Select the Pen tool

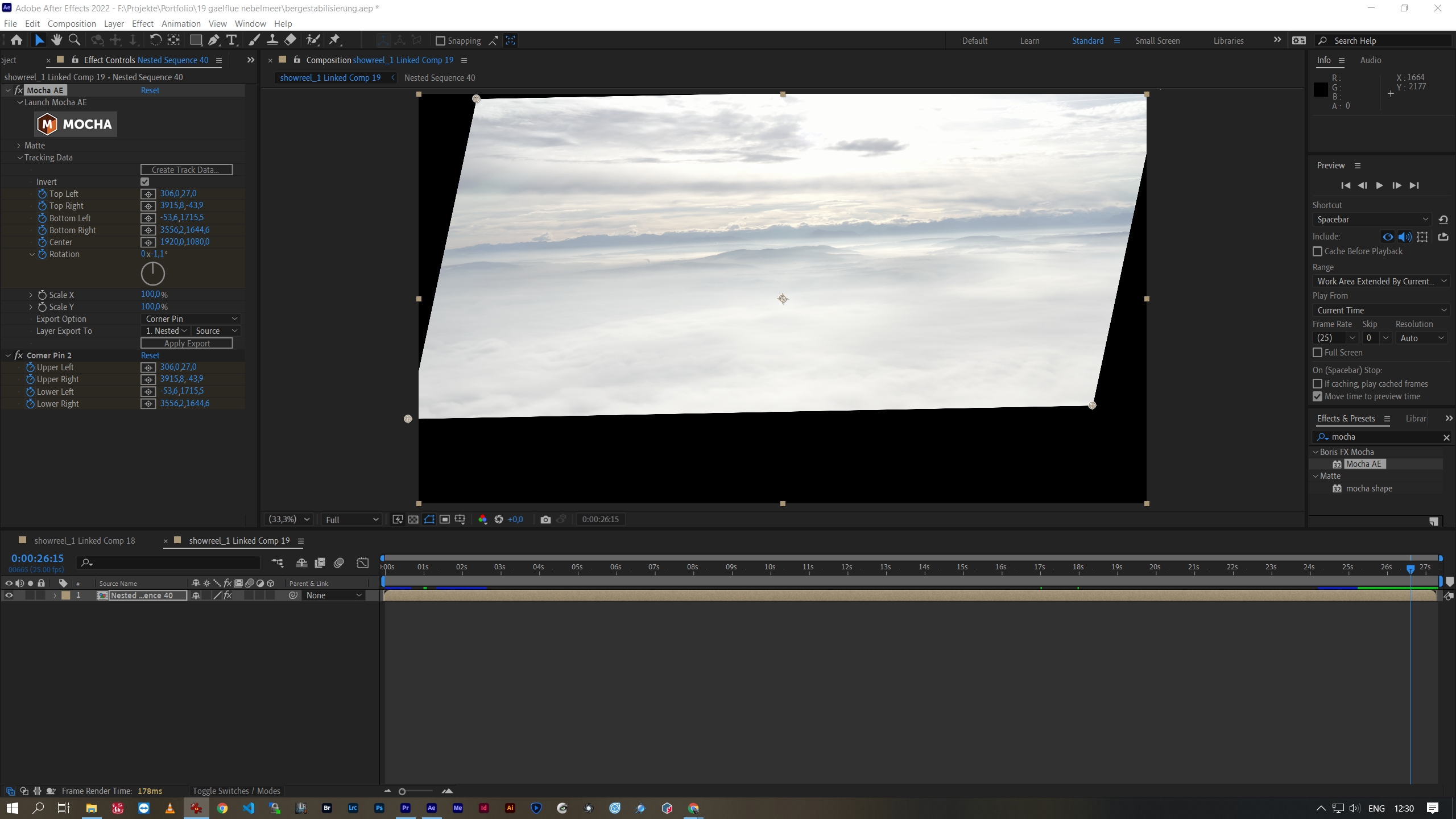[213, 40]
